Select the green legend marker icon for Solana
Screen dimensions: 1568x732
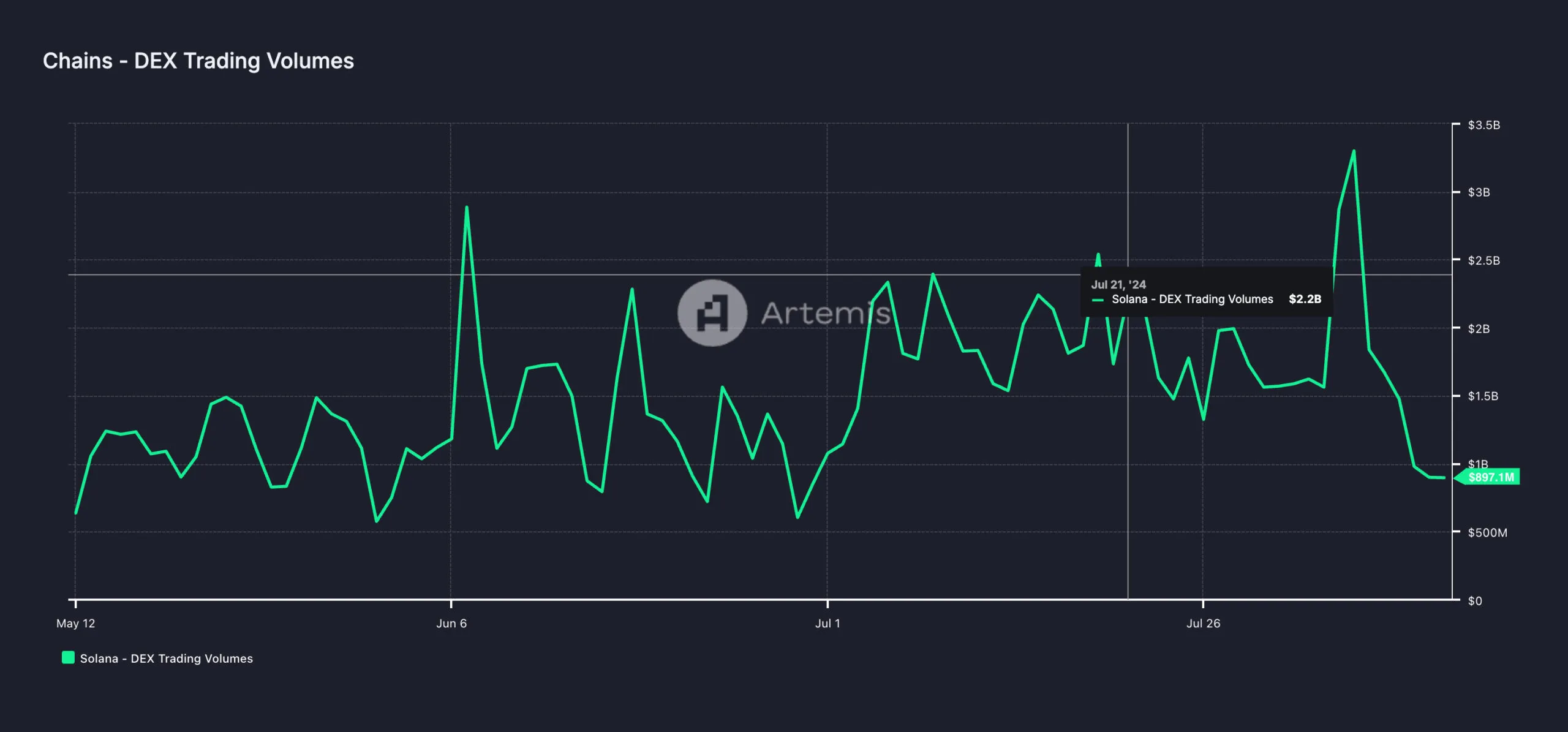tap(67, 659)
